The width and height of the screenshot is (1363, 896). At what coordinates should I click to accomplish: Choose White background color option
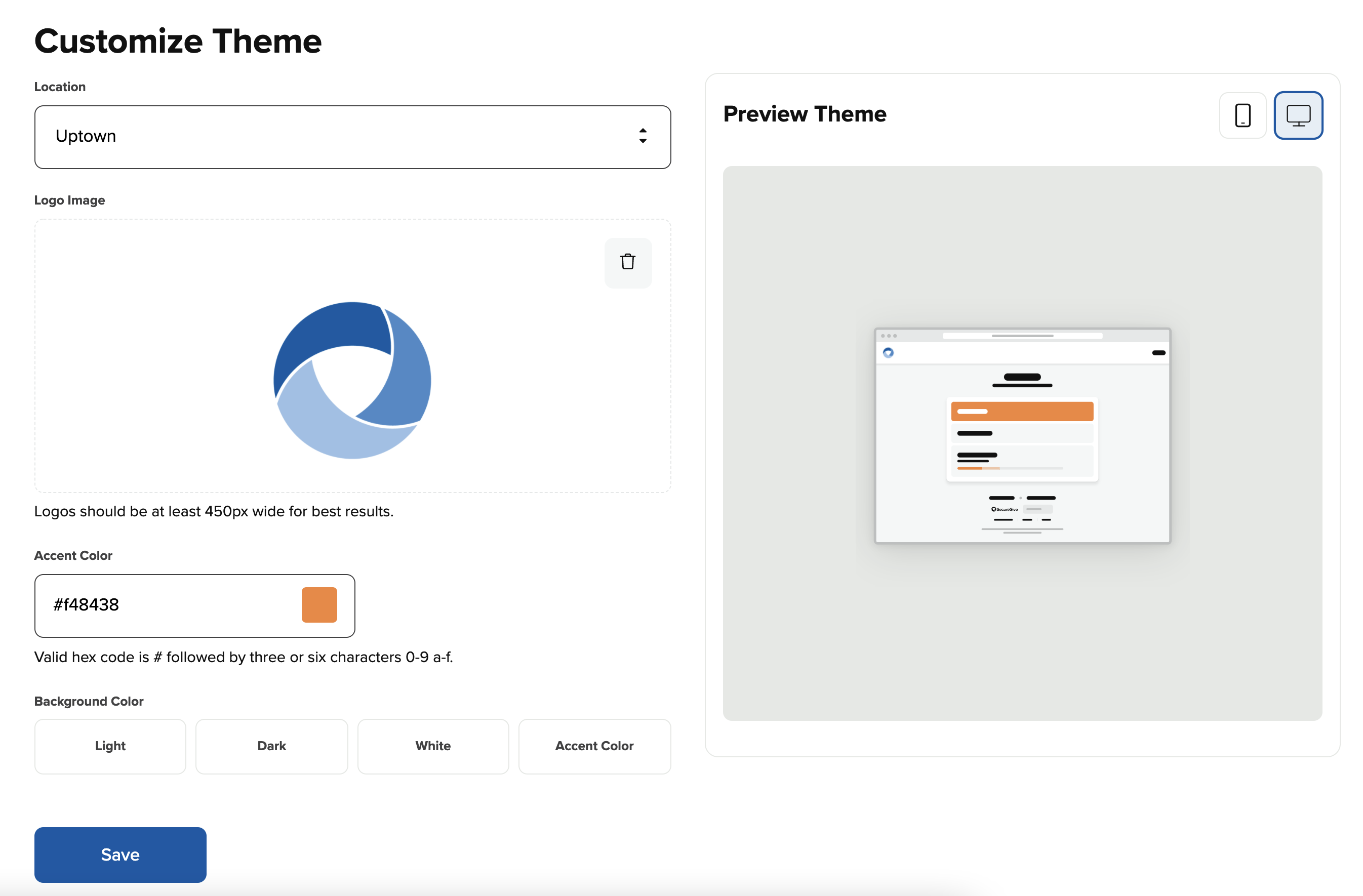433,746
